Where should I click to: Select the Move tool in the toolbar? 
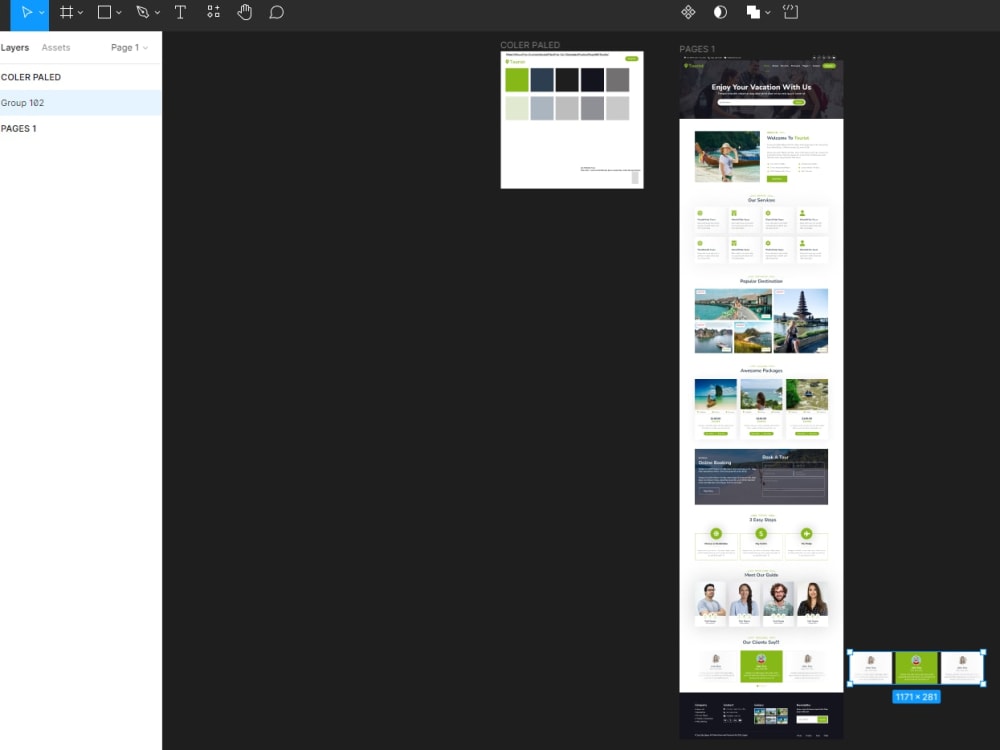(x=26, y=12)
